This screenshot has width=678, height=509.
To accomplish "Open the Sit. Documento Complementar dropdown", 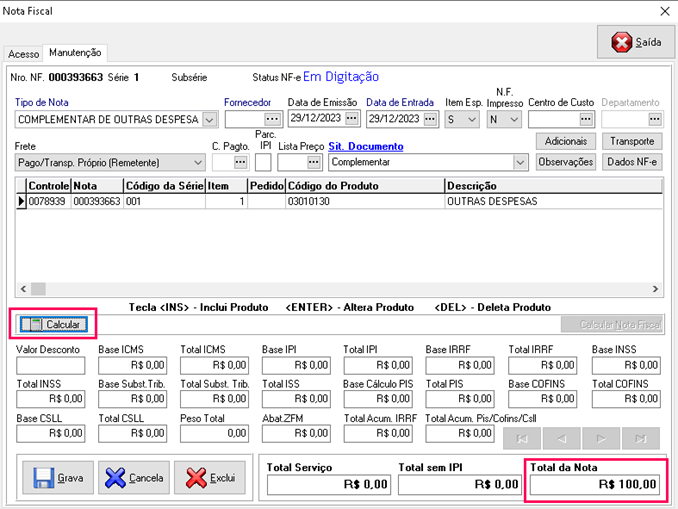I will point(519,162).
